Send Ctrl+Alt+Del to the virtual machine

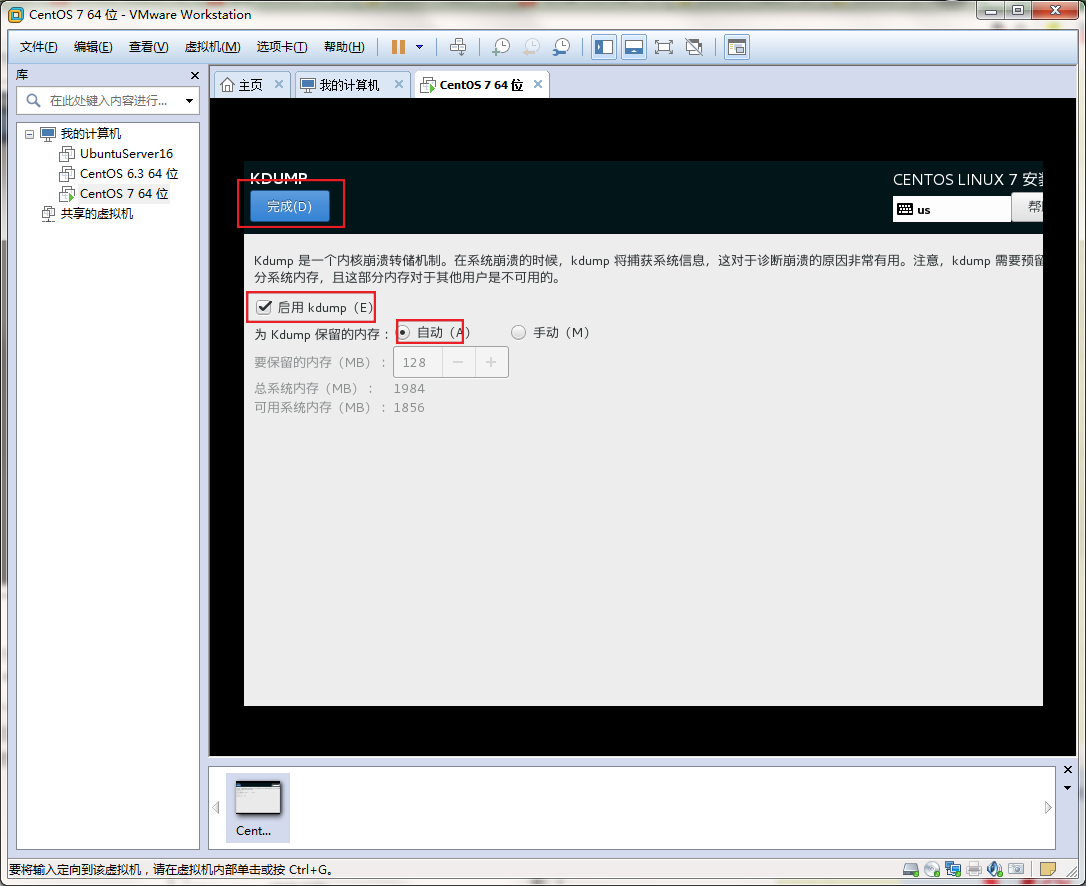point(458,47)
